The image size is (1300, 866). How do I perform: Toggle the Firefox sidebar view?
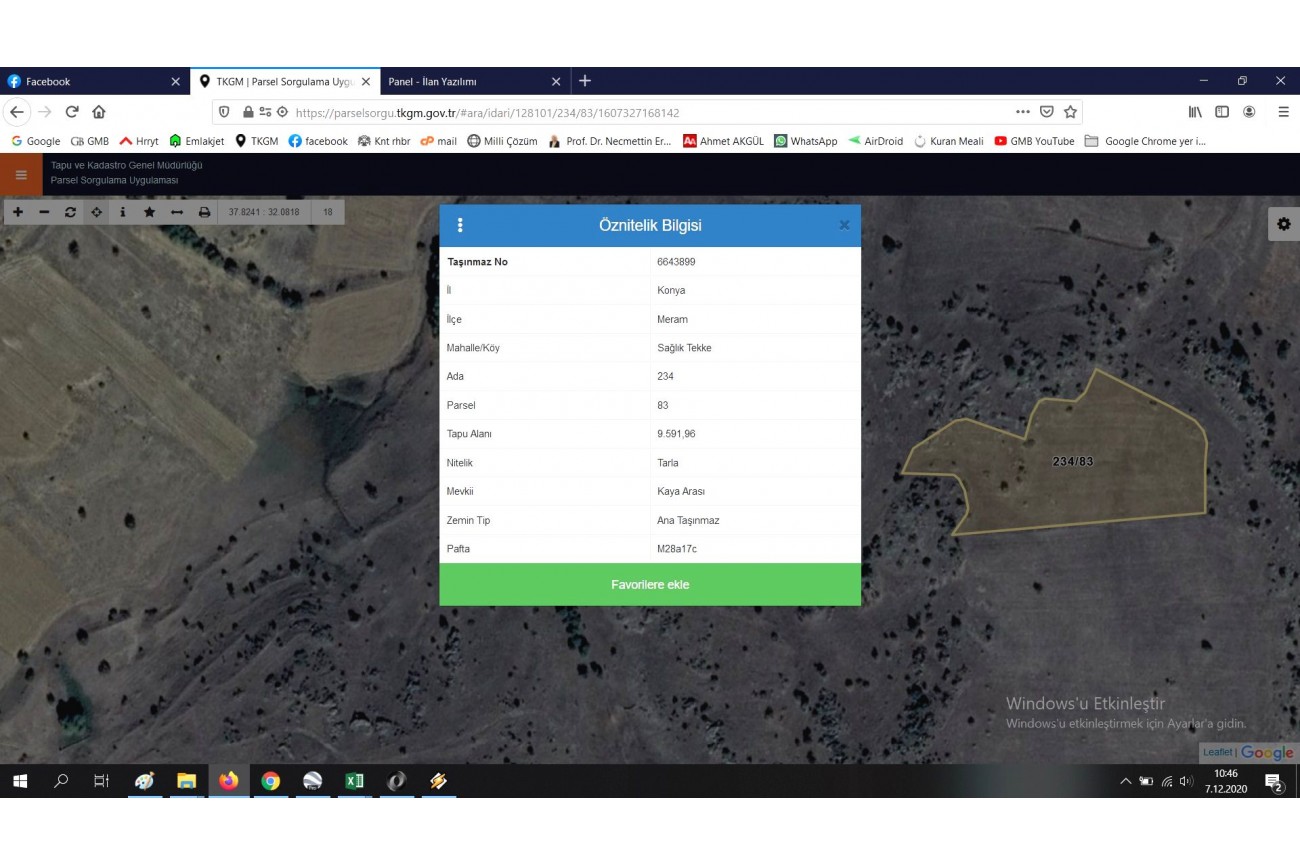pyautogui.click(x=1222, y=112)
